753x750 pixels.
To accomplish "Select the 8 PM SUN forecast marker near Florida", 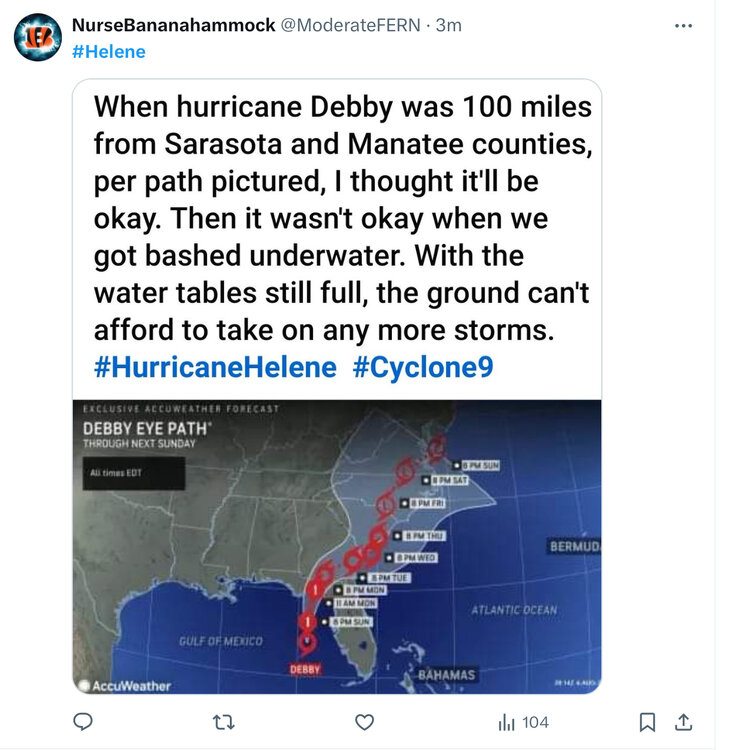I will pos(347,622).
